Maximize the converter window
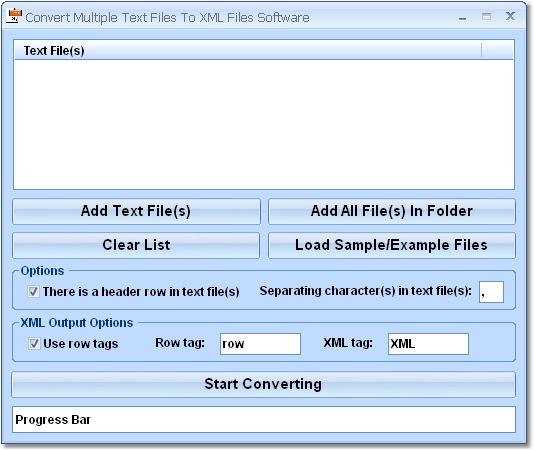This screenshot has height=451, width=534. pyautogui.click(x=486, y=16)
